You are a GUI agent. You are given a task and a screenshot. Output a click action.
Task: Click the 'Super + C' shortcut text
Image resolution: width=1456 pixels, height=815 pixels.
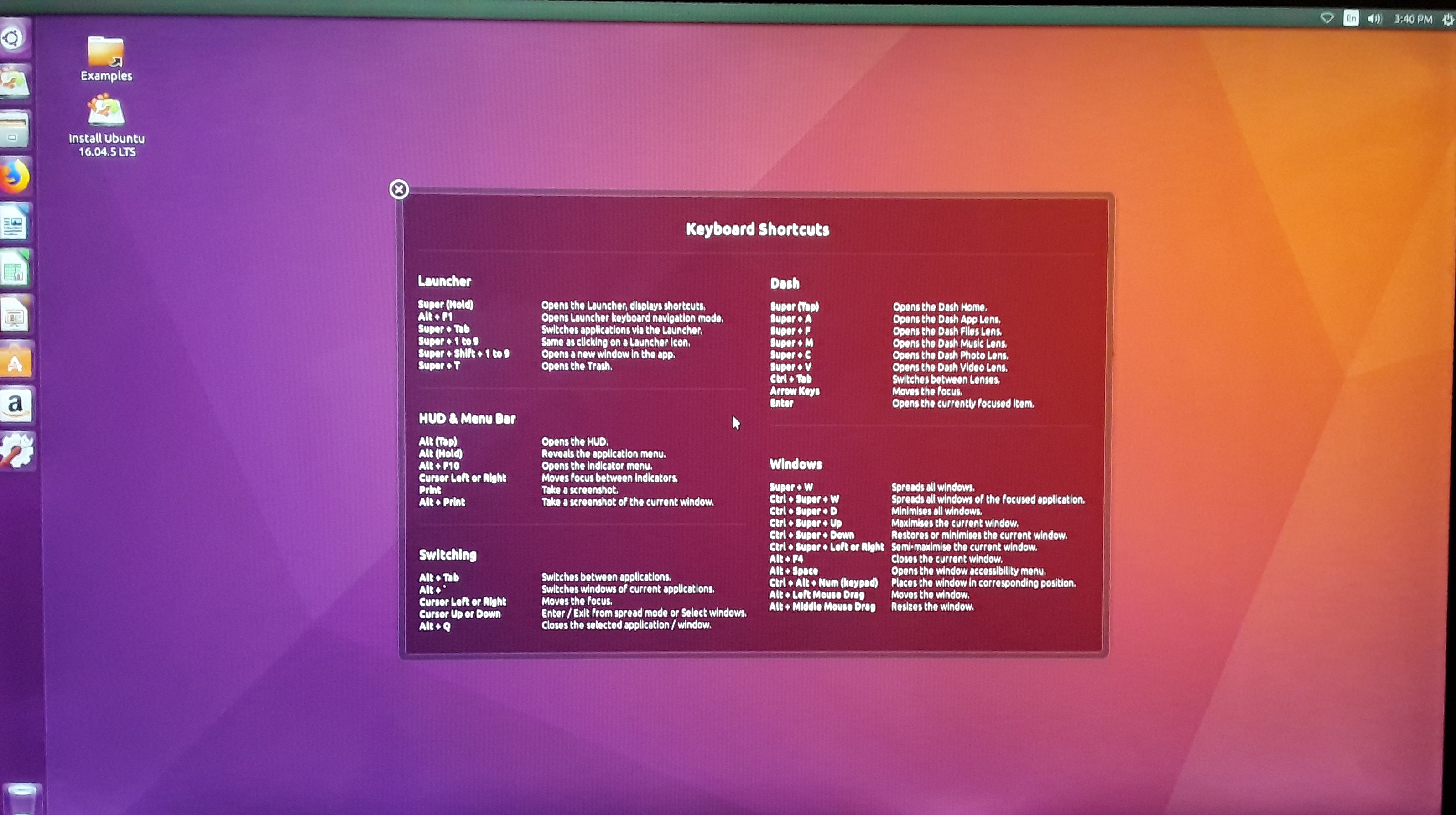point(790,355)
